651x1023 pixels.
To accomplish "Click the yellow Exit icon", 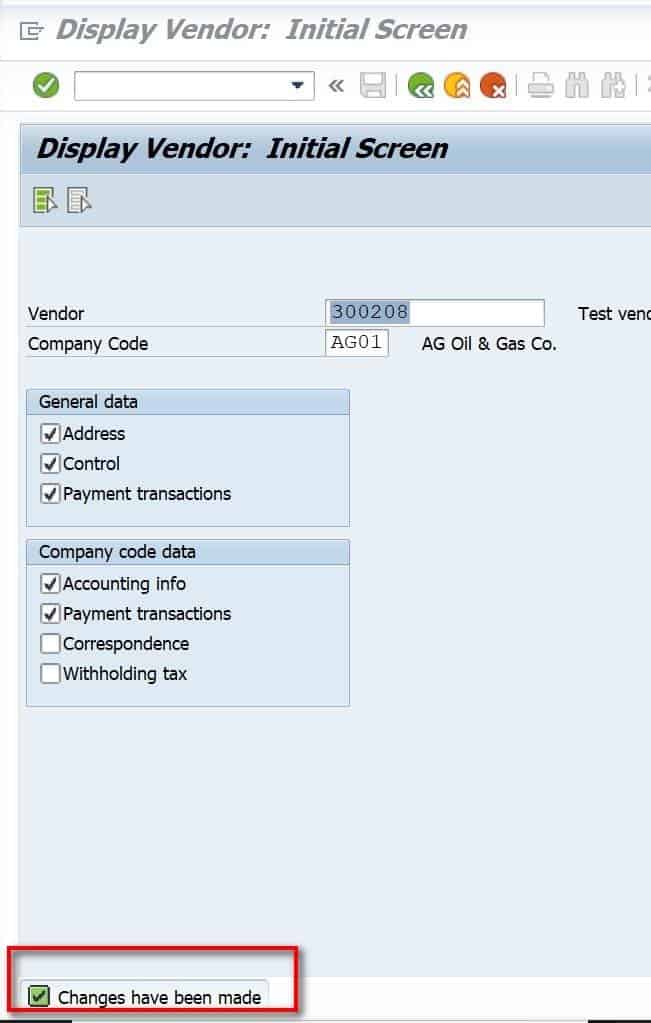I will pos(457,86).
